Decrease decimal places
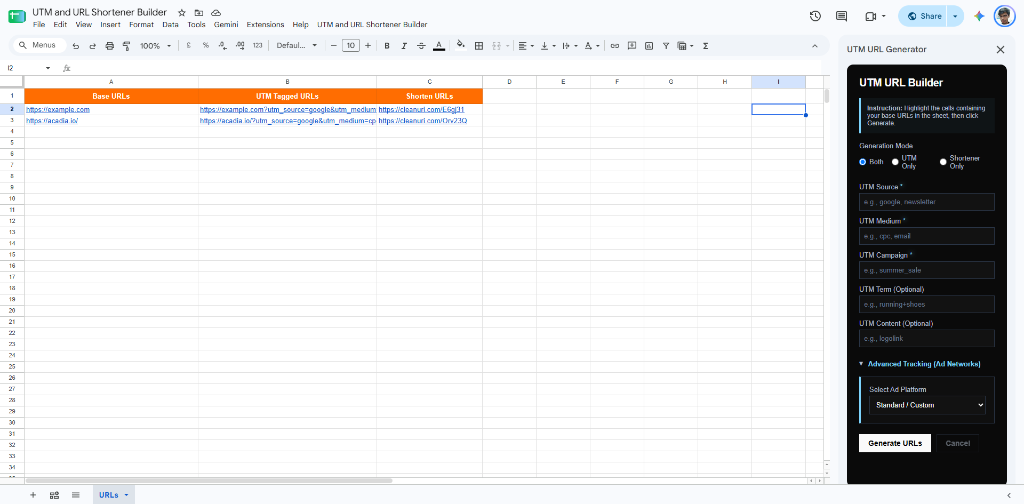Screen dimensions: 1024x504 pos(223,46)
